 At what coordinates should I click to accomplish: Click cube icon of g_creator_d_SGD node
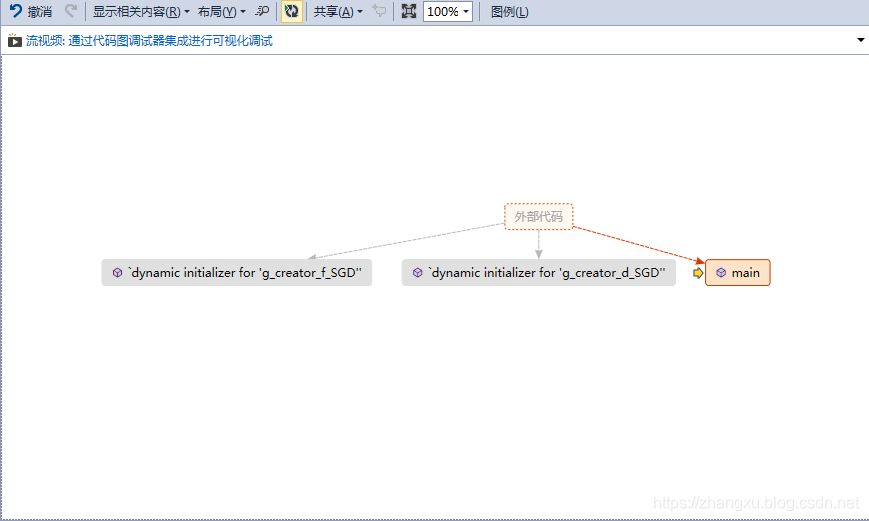pyautogui.click(x=418, y=273)
